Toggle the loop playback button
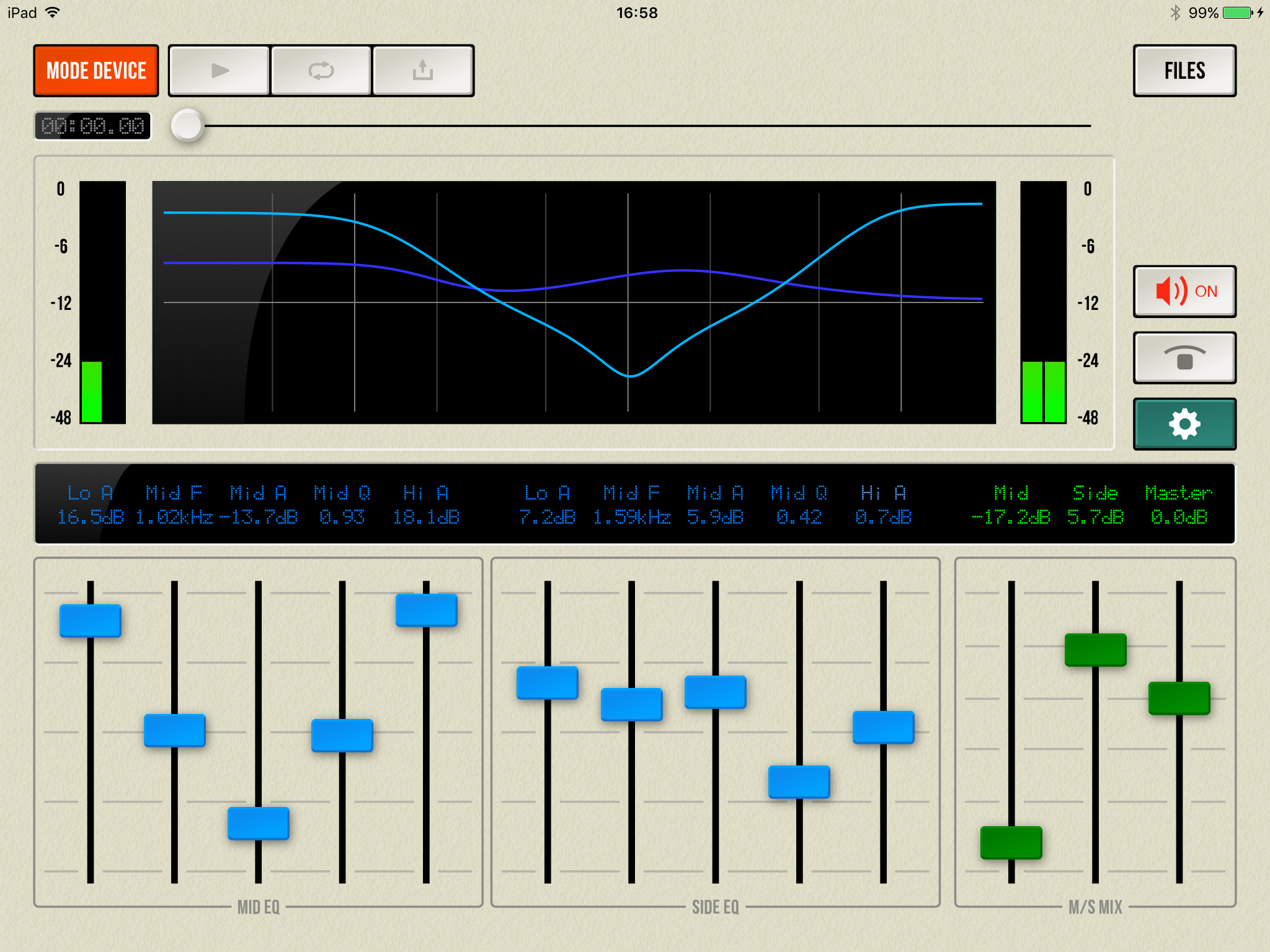This screenshot has height=952, width=1270. point(321,71)
